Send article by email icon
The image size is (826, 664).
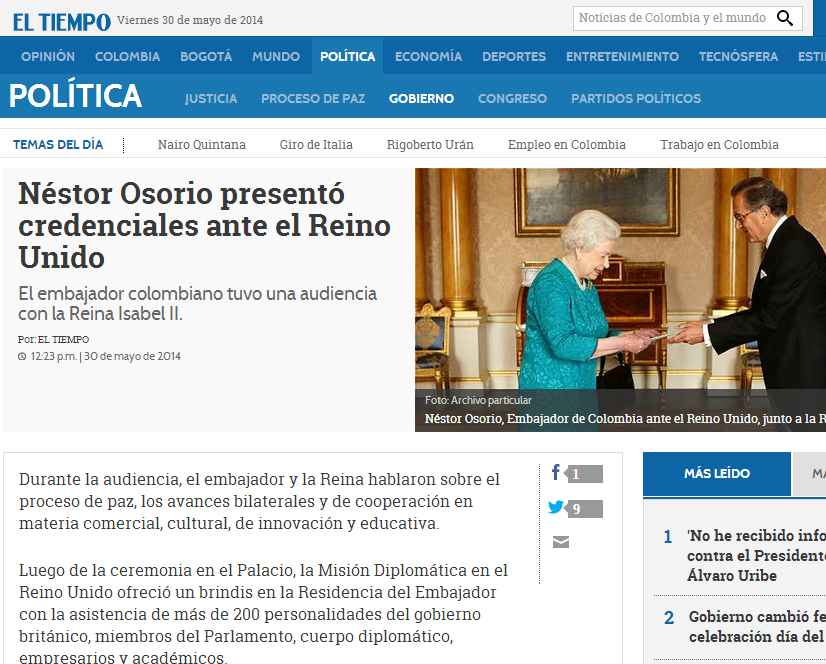coord(560,542)
